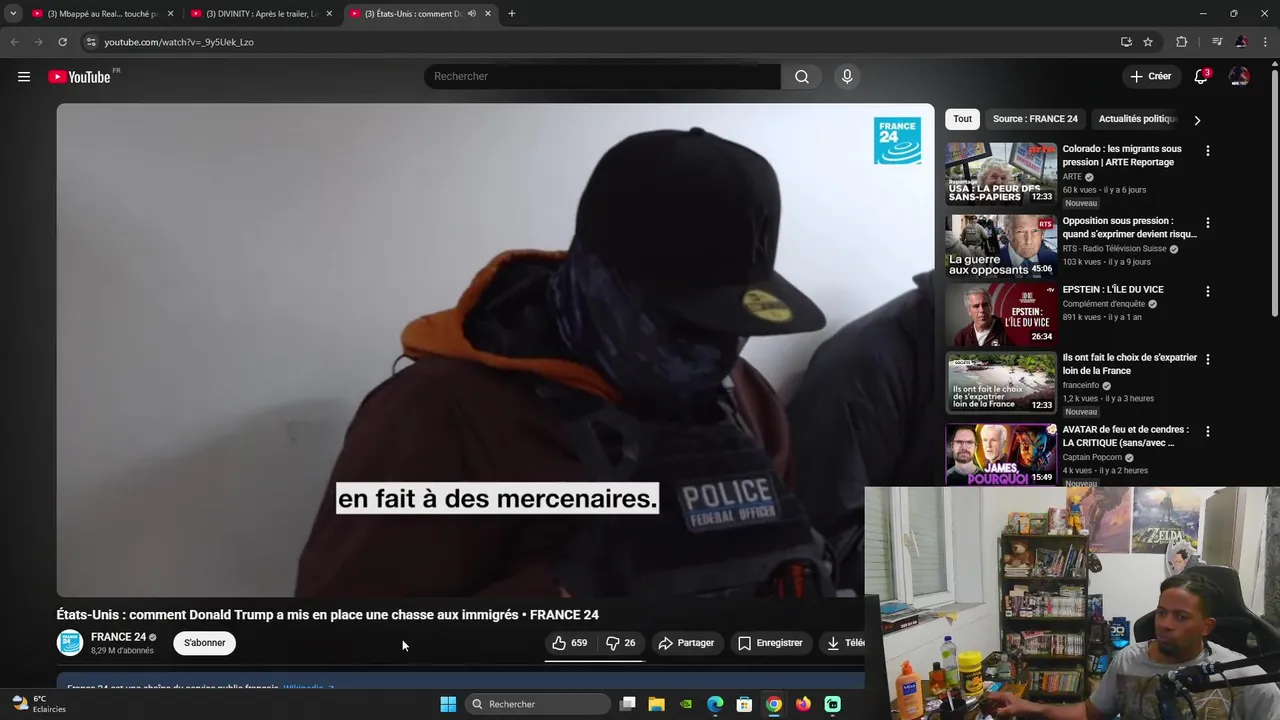
Task: Select the Actualités politiques chip
Action: [1138, 119]
